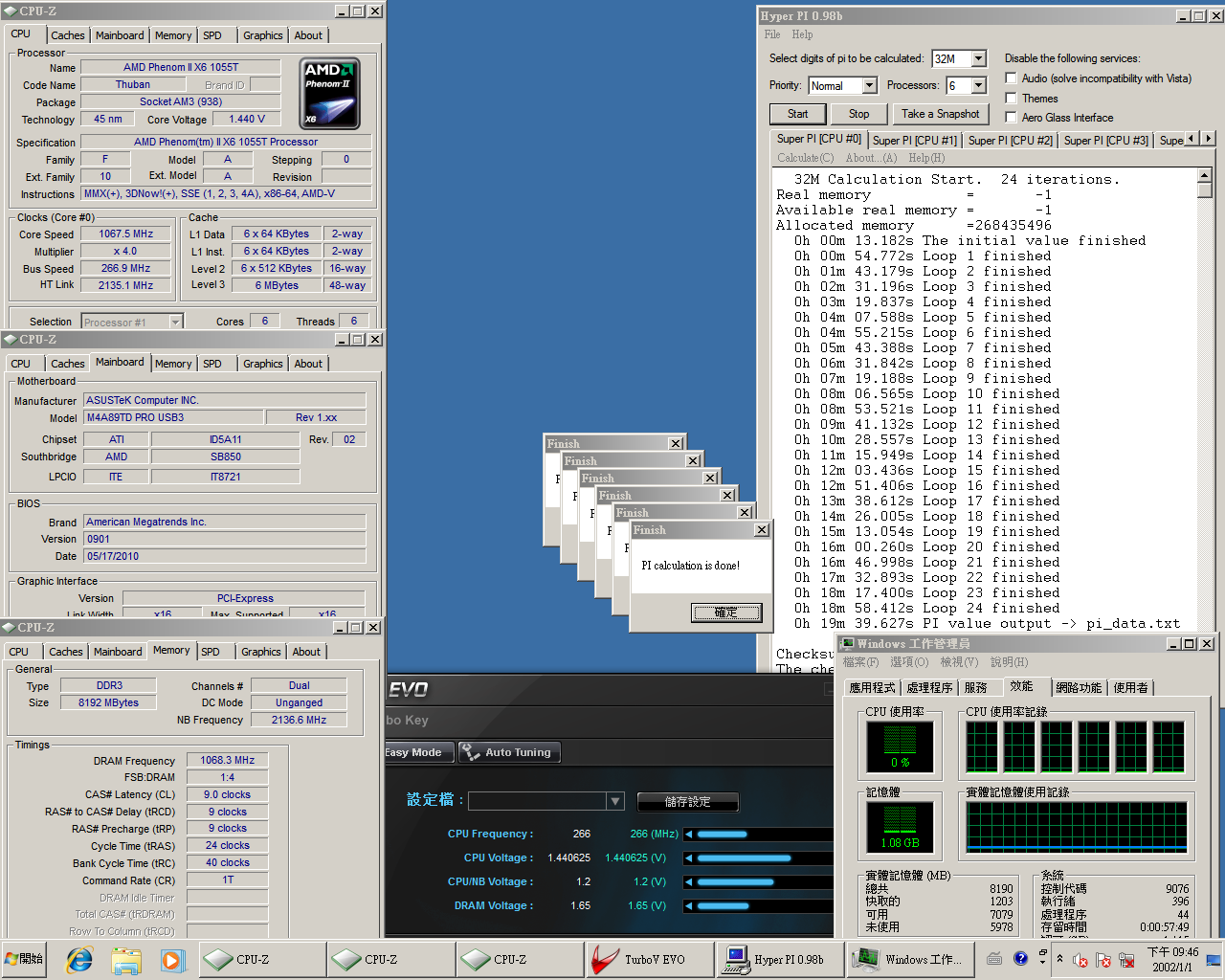Viewport: 1225px width, 980px height.
Task: Open Task Manager 應用程式 tab
Action: click(x=872, y=687)
